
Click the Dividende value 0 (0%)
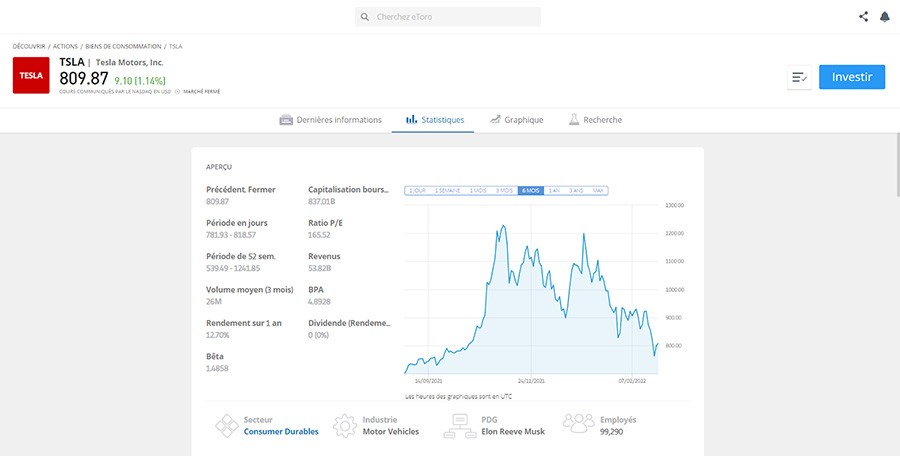(x=318, y=335)
